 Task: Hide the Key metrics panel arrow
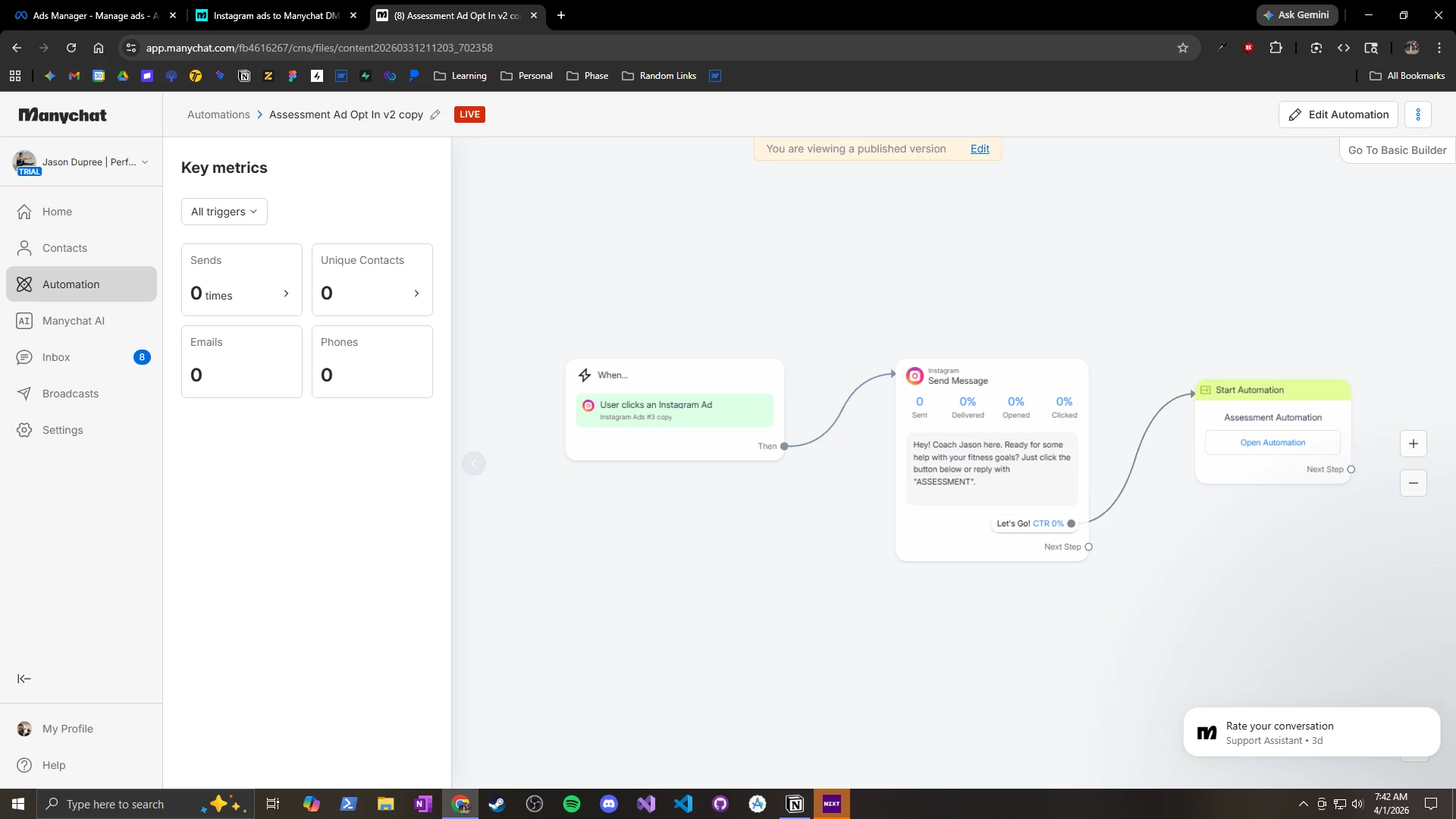coord(473,463)
